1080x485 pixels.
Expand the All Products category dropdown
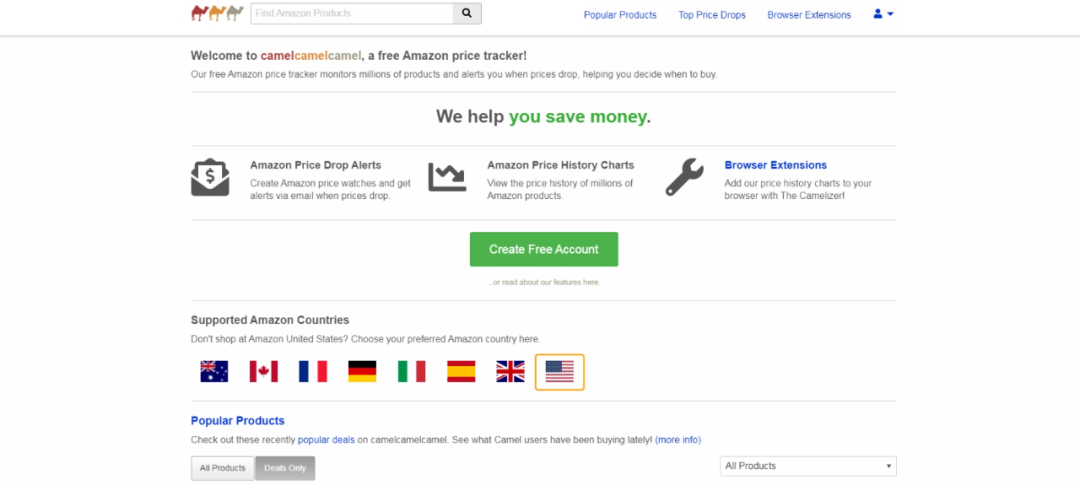[808, 466]
